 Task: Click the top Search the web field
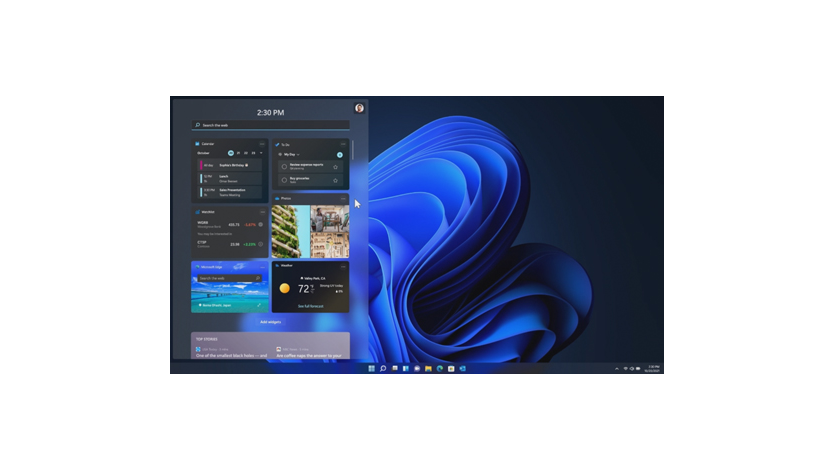271,125
